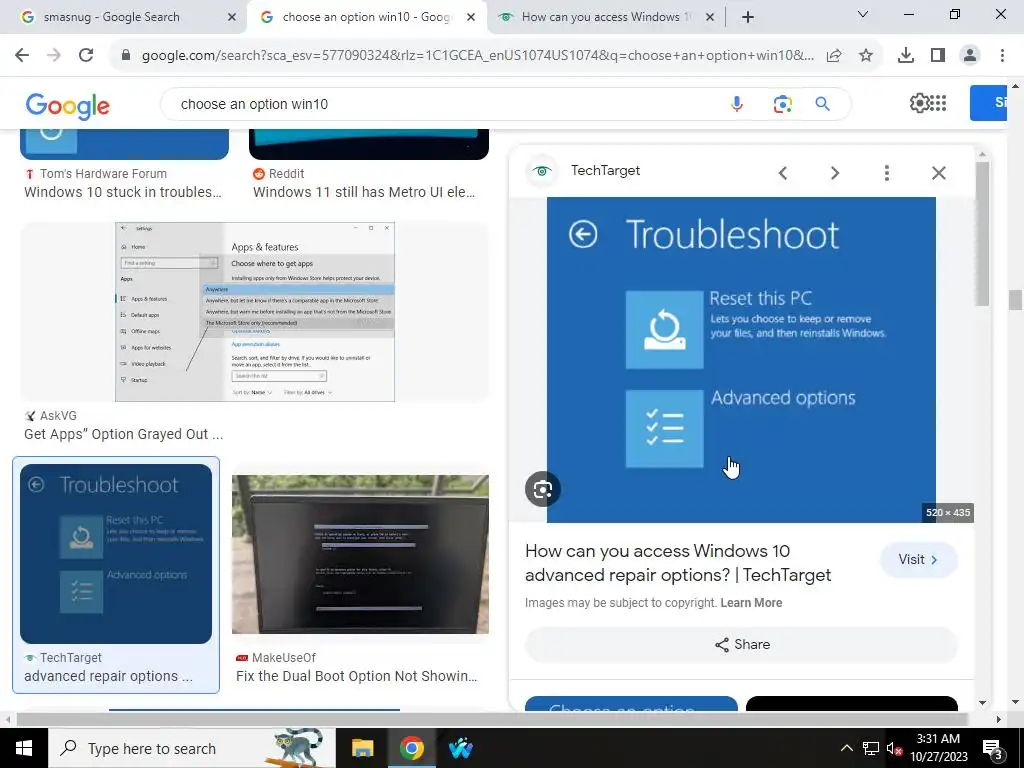The height and width of the screenshot is (768, 1024).
Task: Open Tom's Hardware Forum result caption
Action: (x=123, y=192)
